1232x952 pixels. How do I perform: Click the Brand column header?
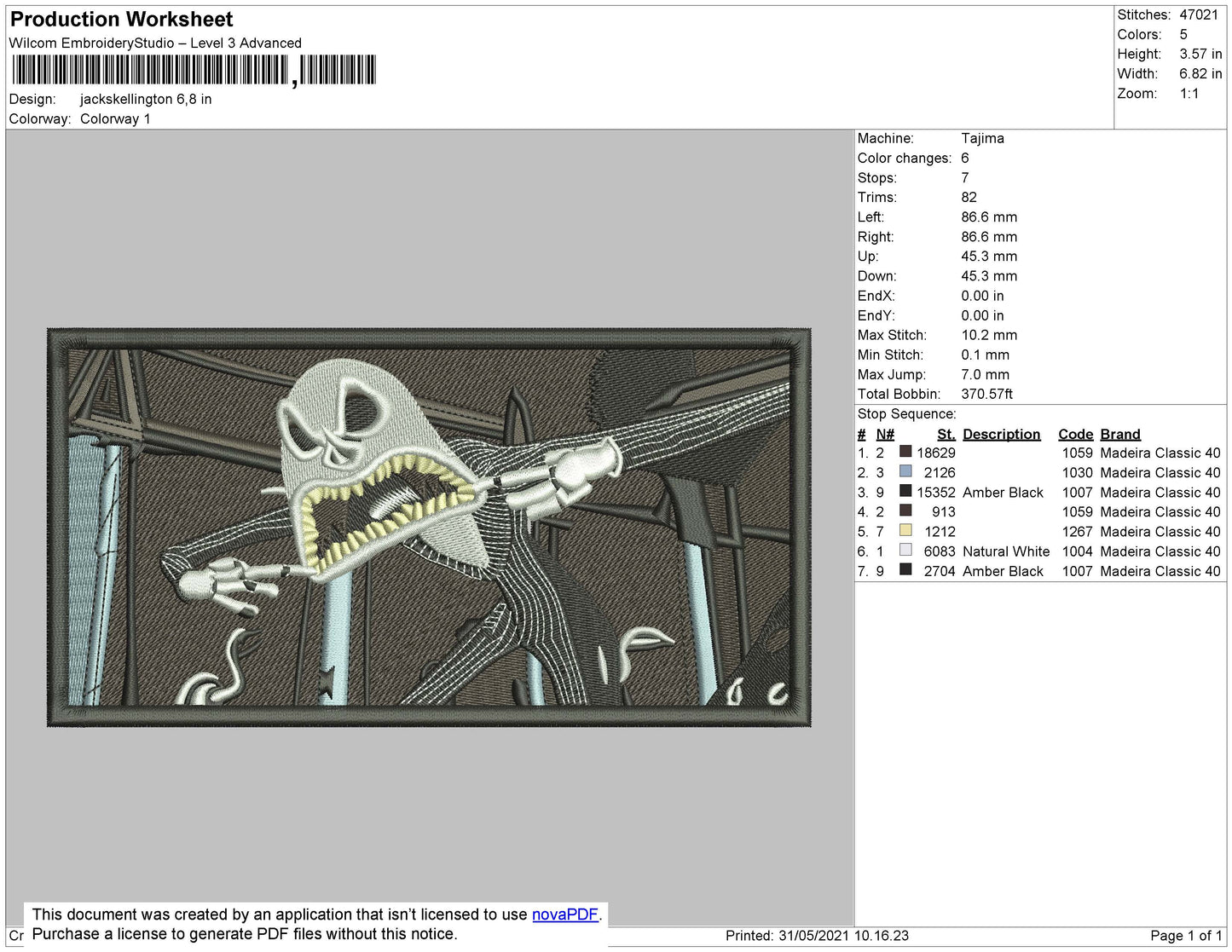(x=1120, y=434)
